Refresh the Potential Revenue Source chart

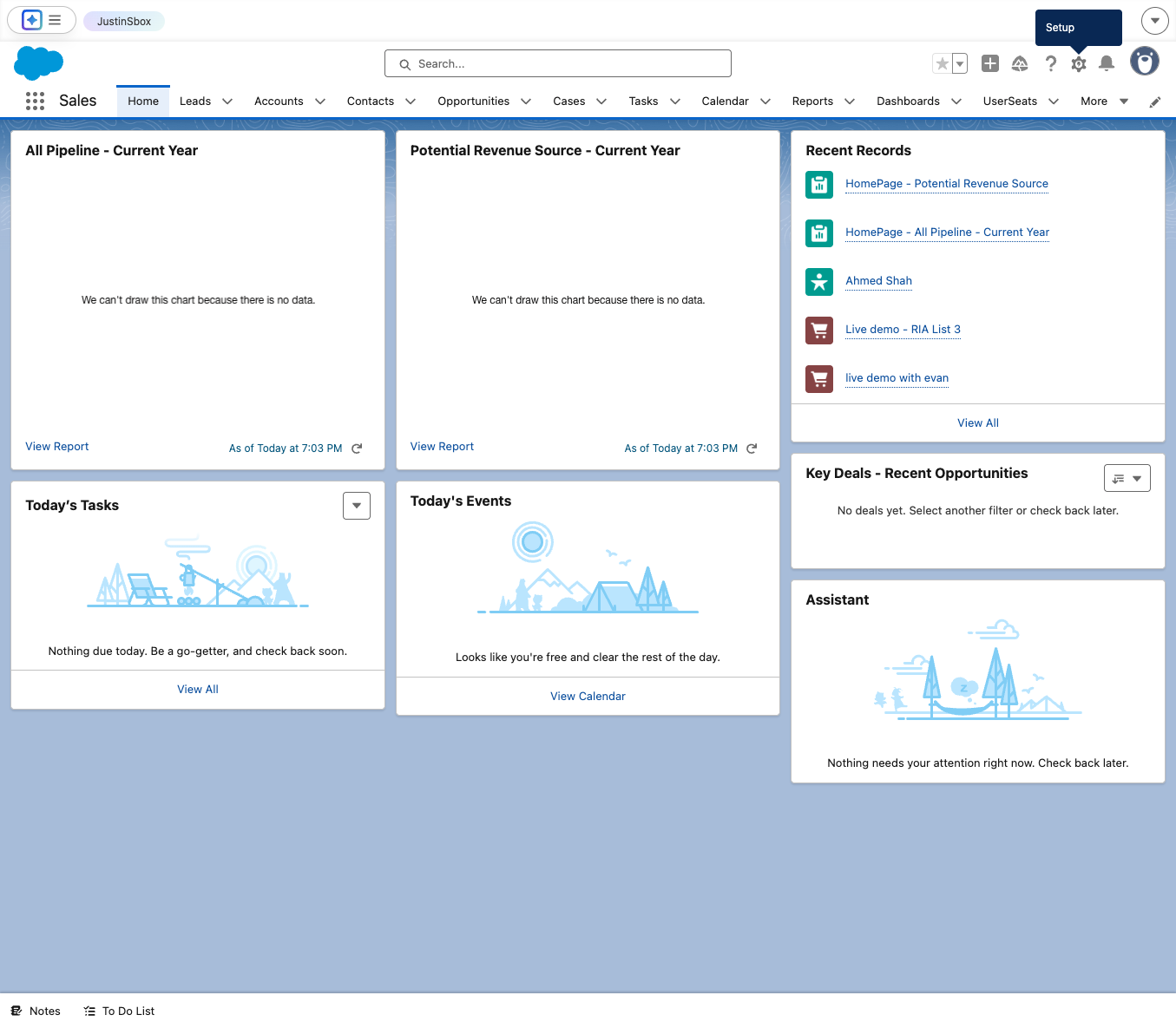(752, 449)
